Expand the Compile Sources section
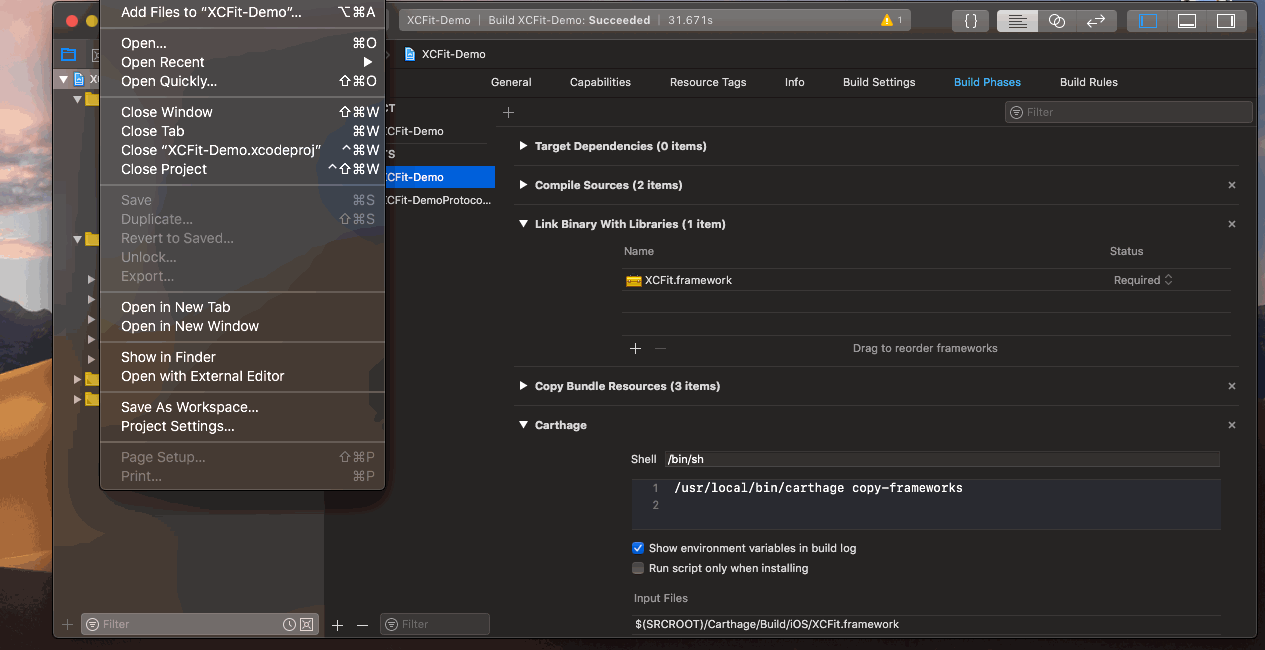 [522, 185]
